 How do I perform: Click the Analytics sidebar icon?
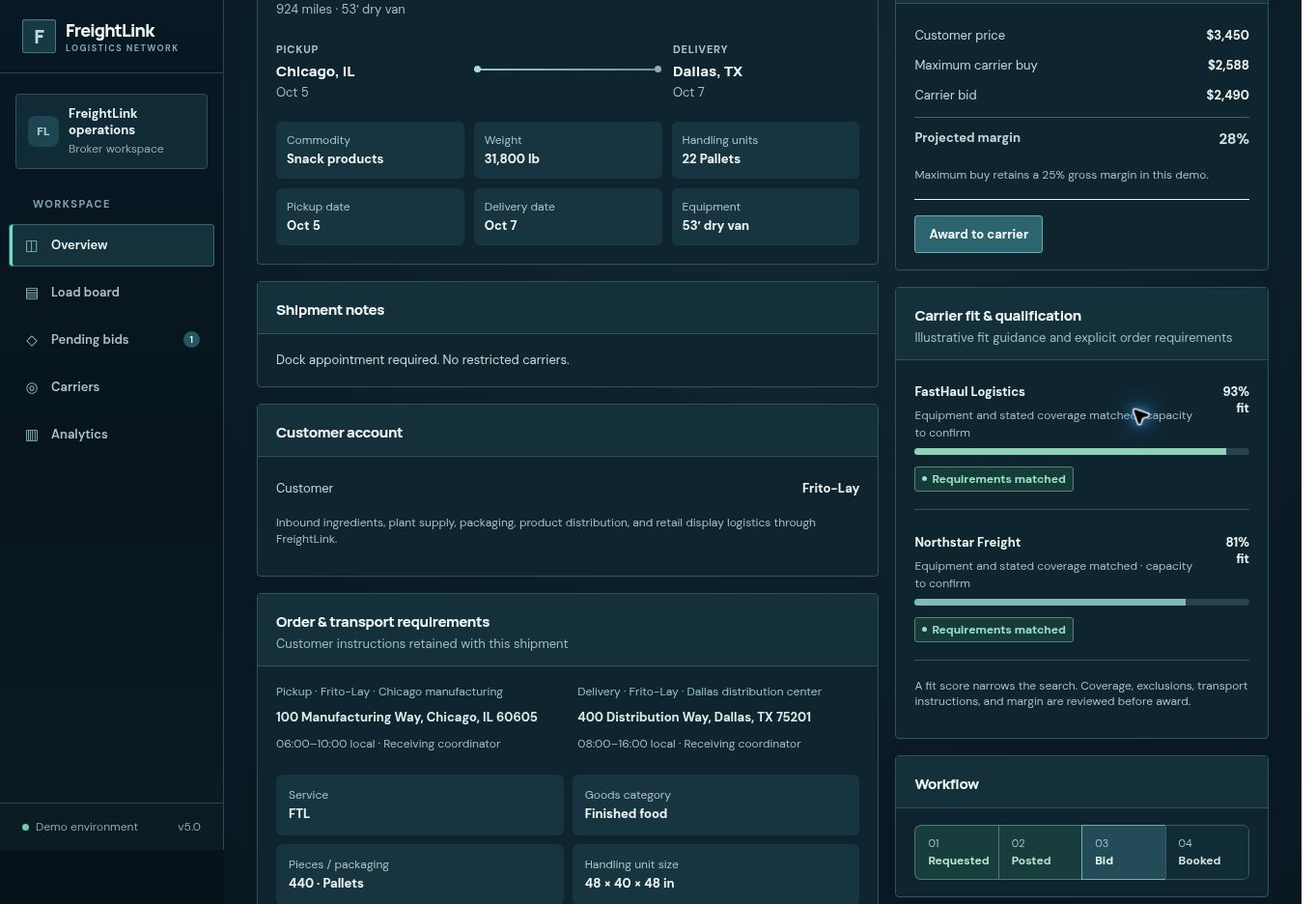[32, 435]
